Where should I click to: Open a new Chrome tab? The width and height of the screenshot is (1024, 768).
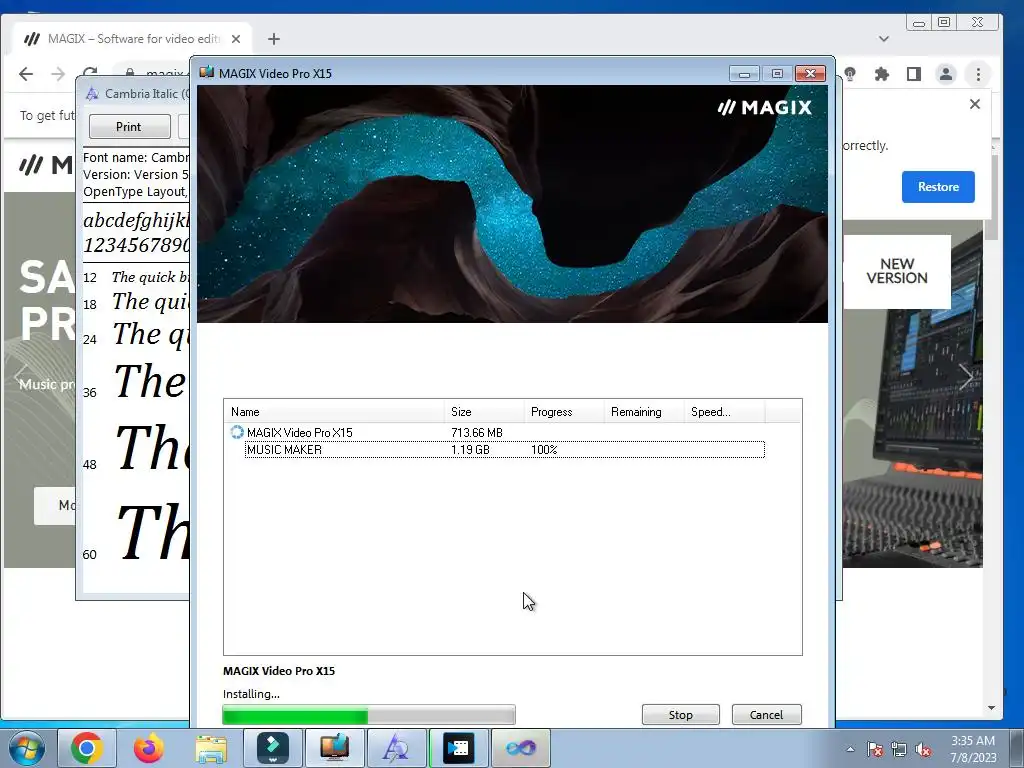[274, 39]
